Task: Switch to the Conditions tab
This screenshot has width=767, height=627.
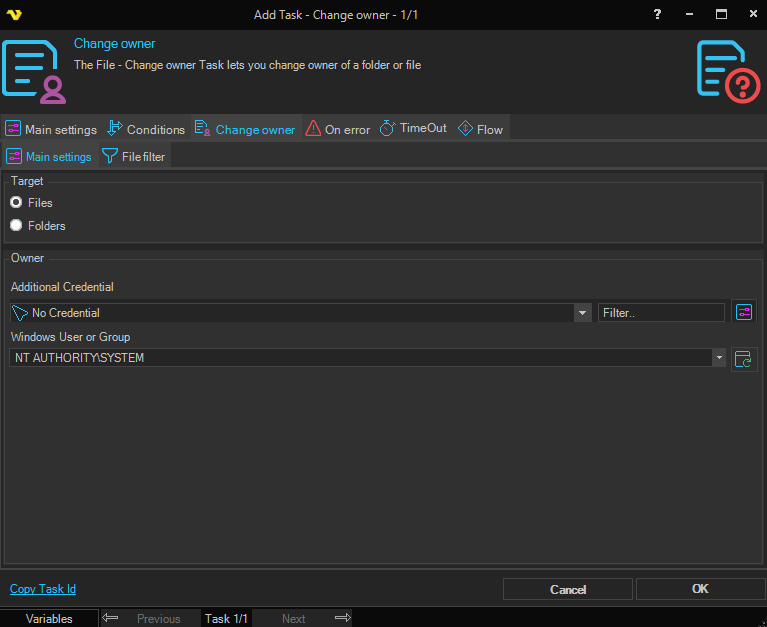Action: (146, 129)
